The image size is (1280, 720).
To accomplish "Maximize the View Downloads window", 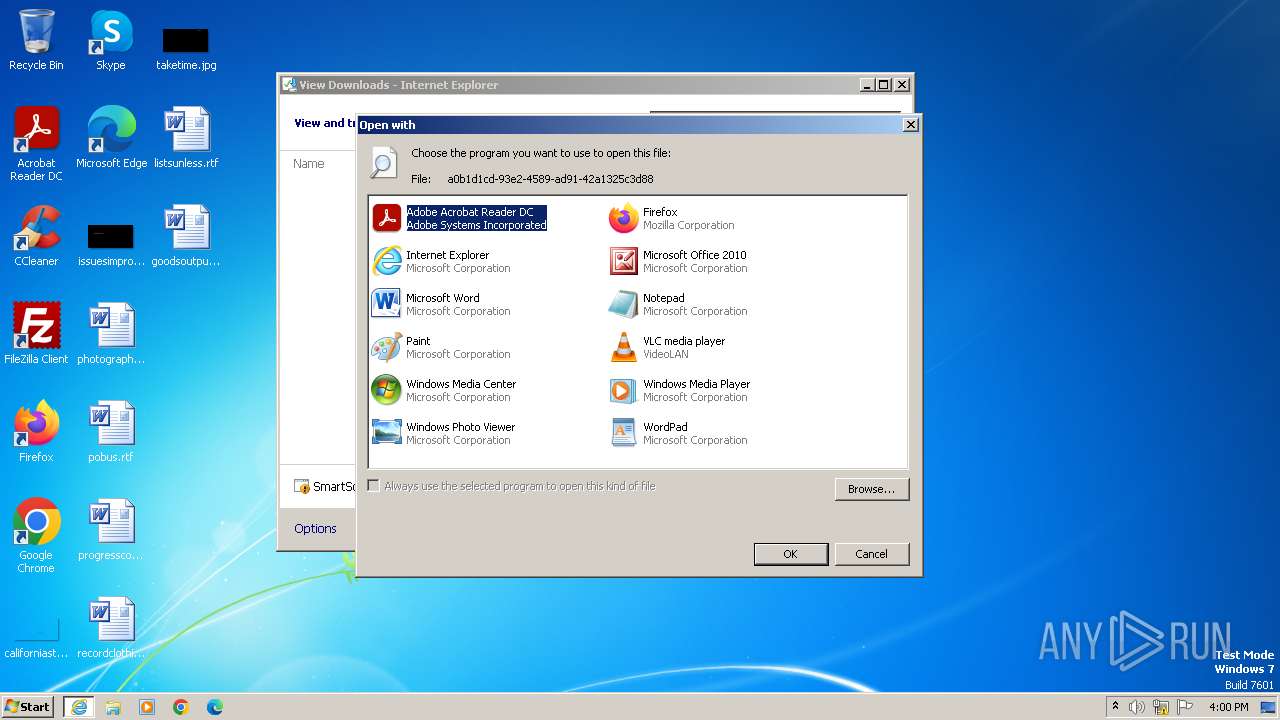I will 884,85.
